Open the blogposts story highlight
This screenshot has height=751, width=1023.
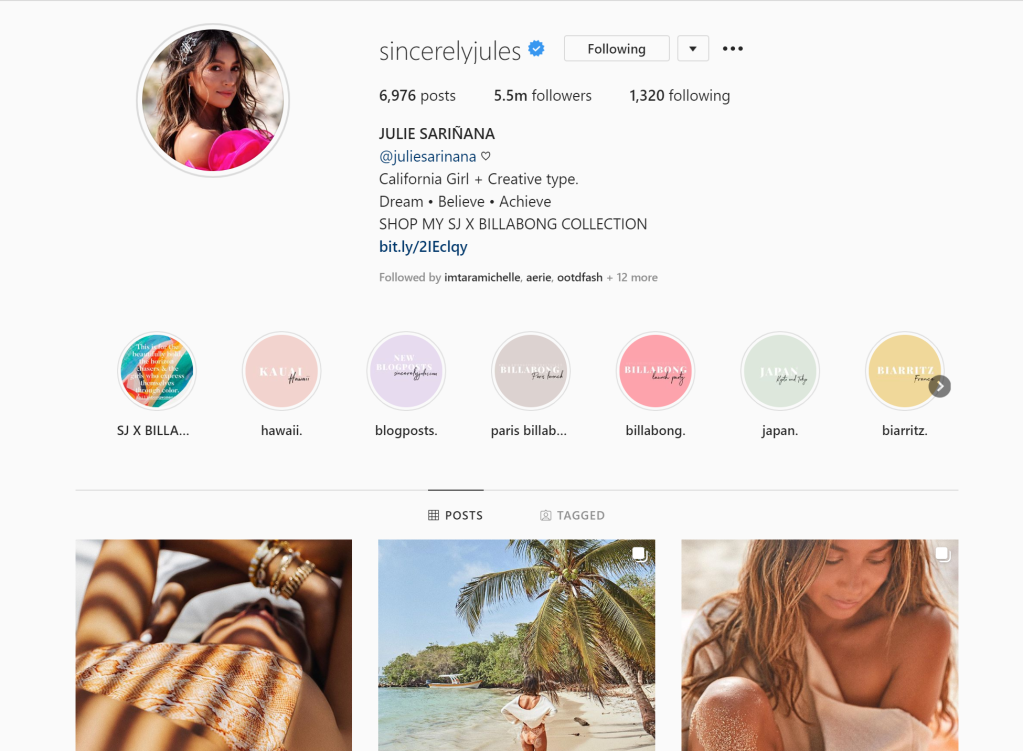coord(406,371)
